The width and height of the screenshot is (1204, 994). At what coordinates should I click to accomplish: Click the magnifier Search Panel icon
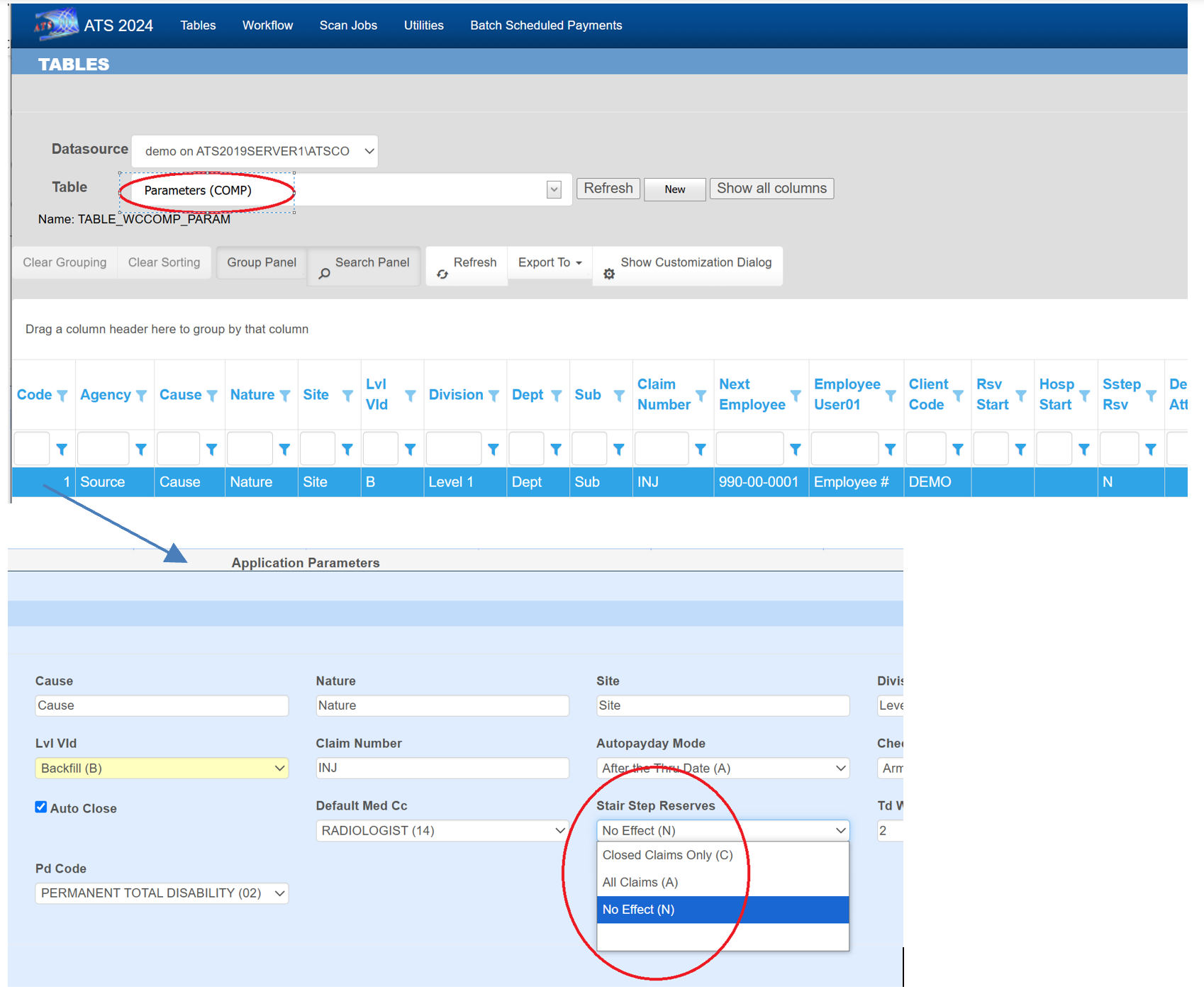tap(324, 274)
